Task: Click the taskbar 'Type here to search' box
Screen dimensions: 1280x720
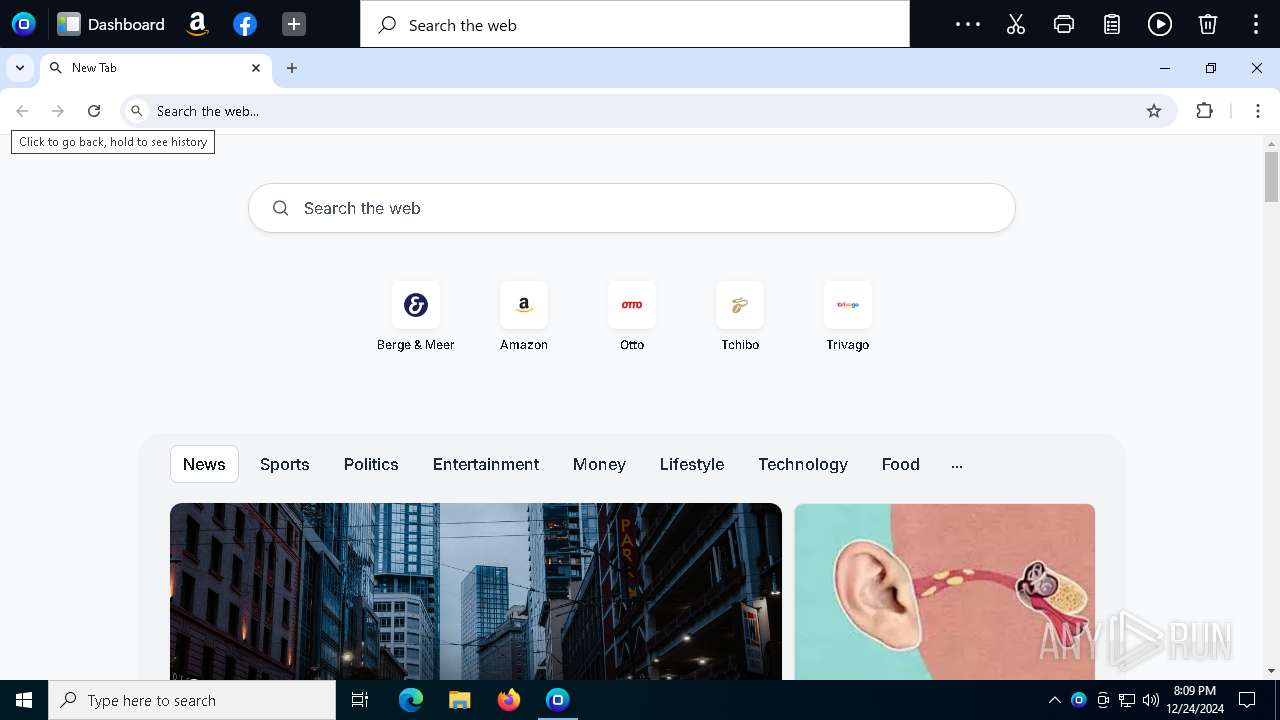Action: tap(192, 700)
